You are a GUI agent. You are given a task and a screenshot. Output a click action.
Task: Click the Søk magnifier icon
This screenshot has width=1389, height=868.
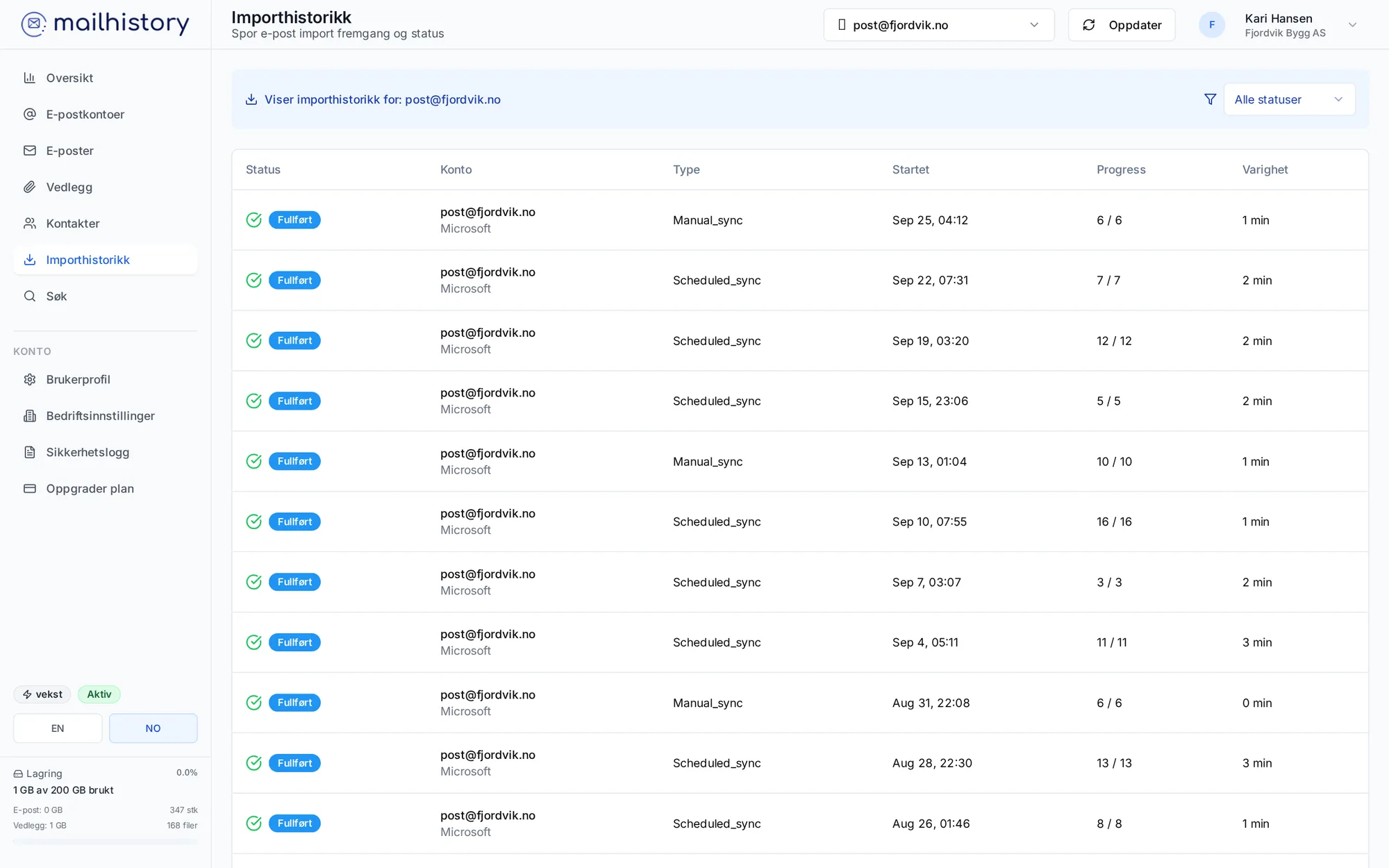click(x=30, y=296)
